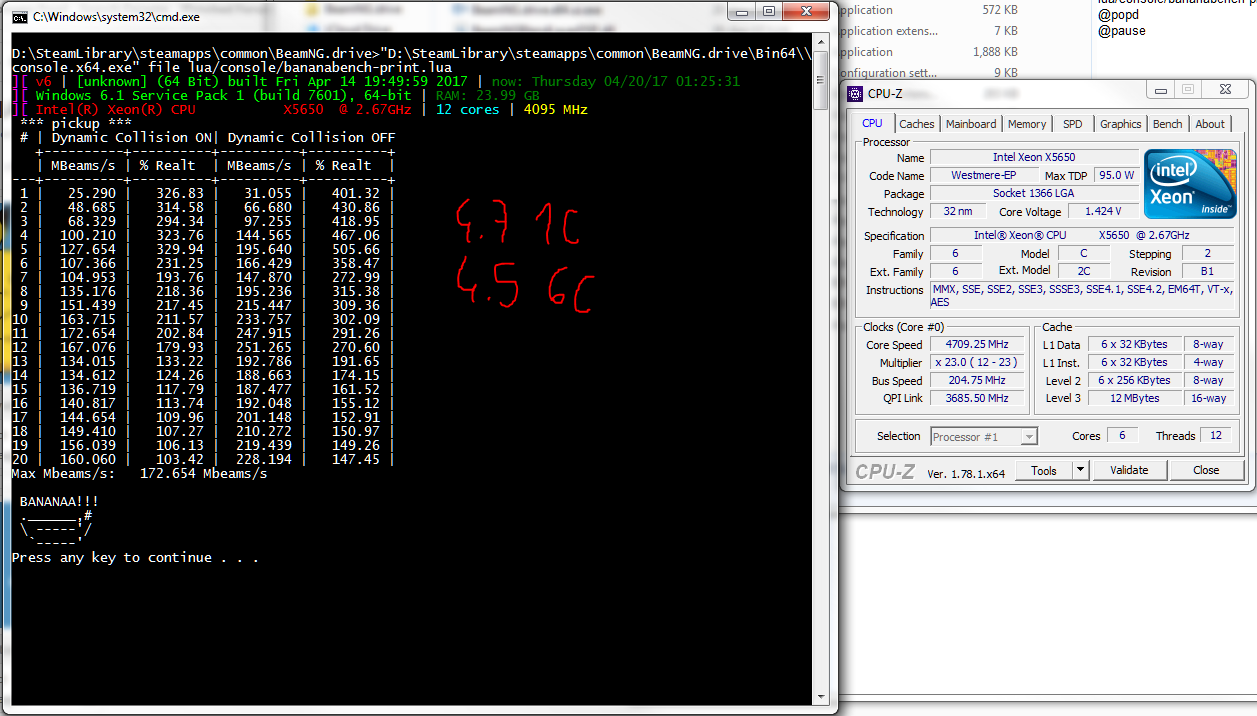
Task: Click the 4095 MHz text in console
Action: coord(555,109)
